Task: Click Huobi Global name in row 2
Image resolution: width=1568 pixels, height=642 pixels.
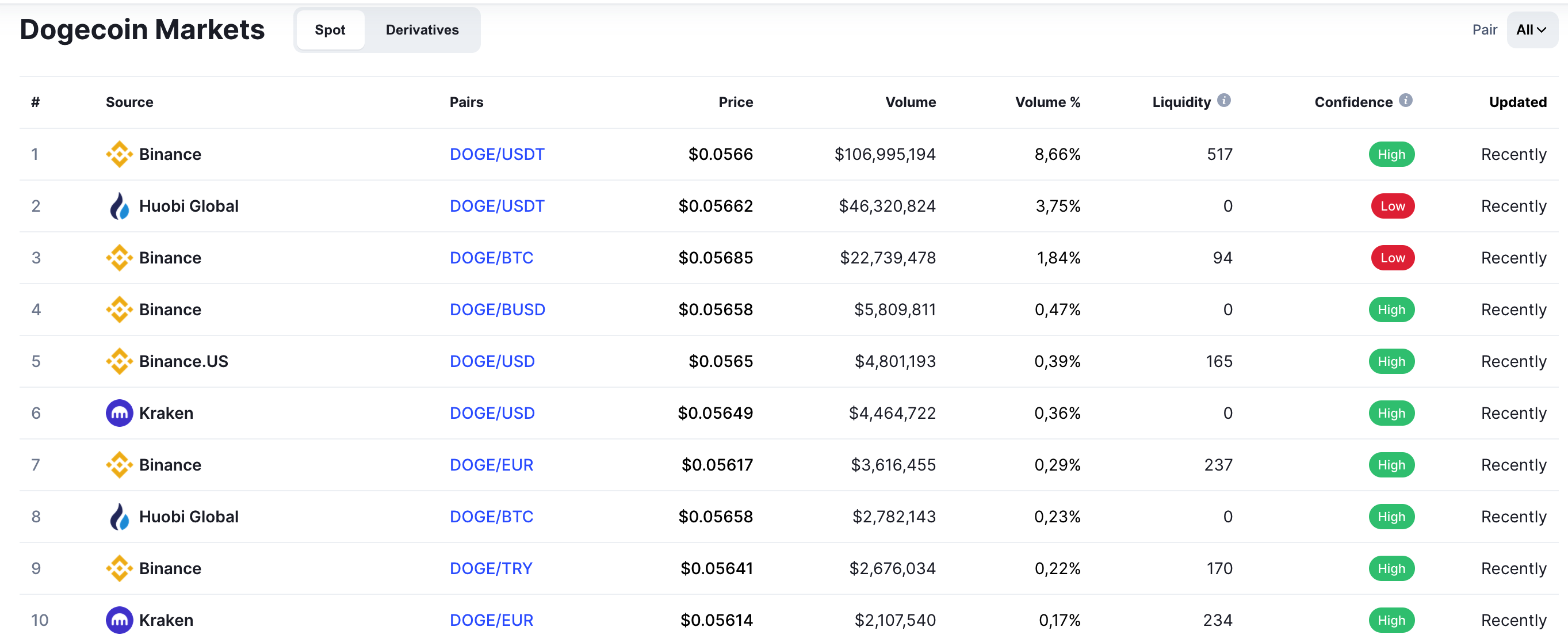Action: pos(189,206)
